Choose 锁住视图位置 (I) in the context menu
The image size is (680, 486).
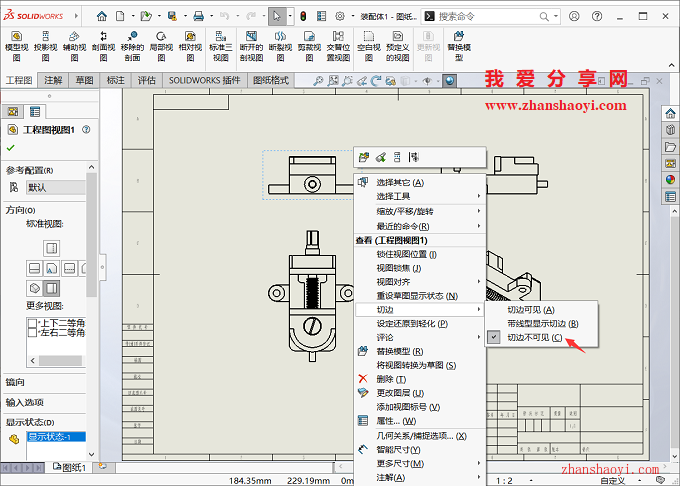[420, 254]
